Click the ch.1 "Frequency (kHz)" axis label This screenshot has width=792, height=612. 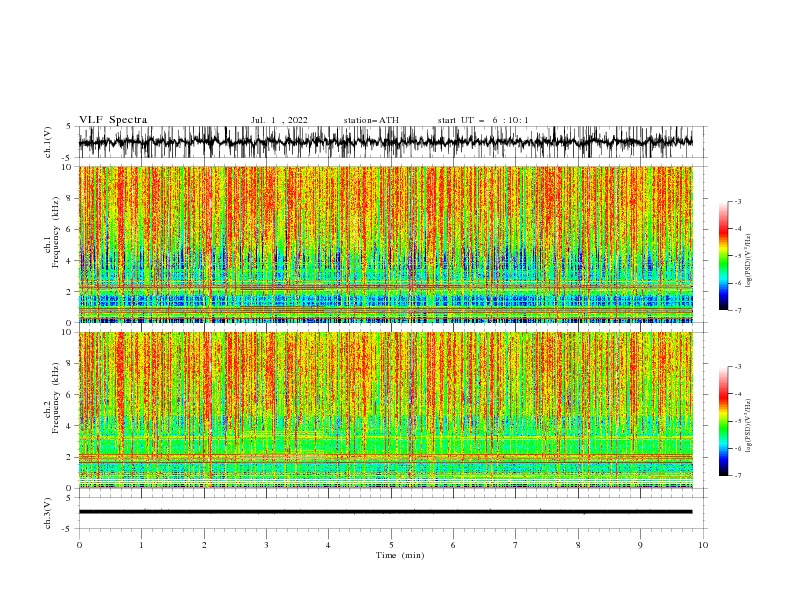55,230
